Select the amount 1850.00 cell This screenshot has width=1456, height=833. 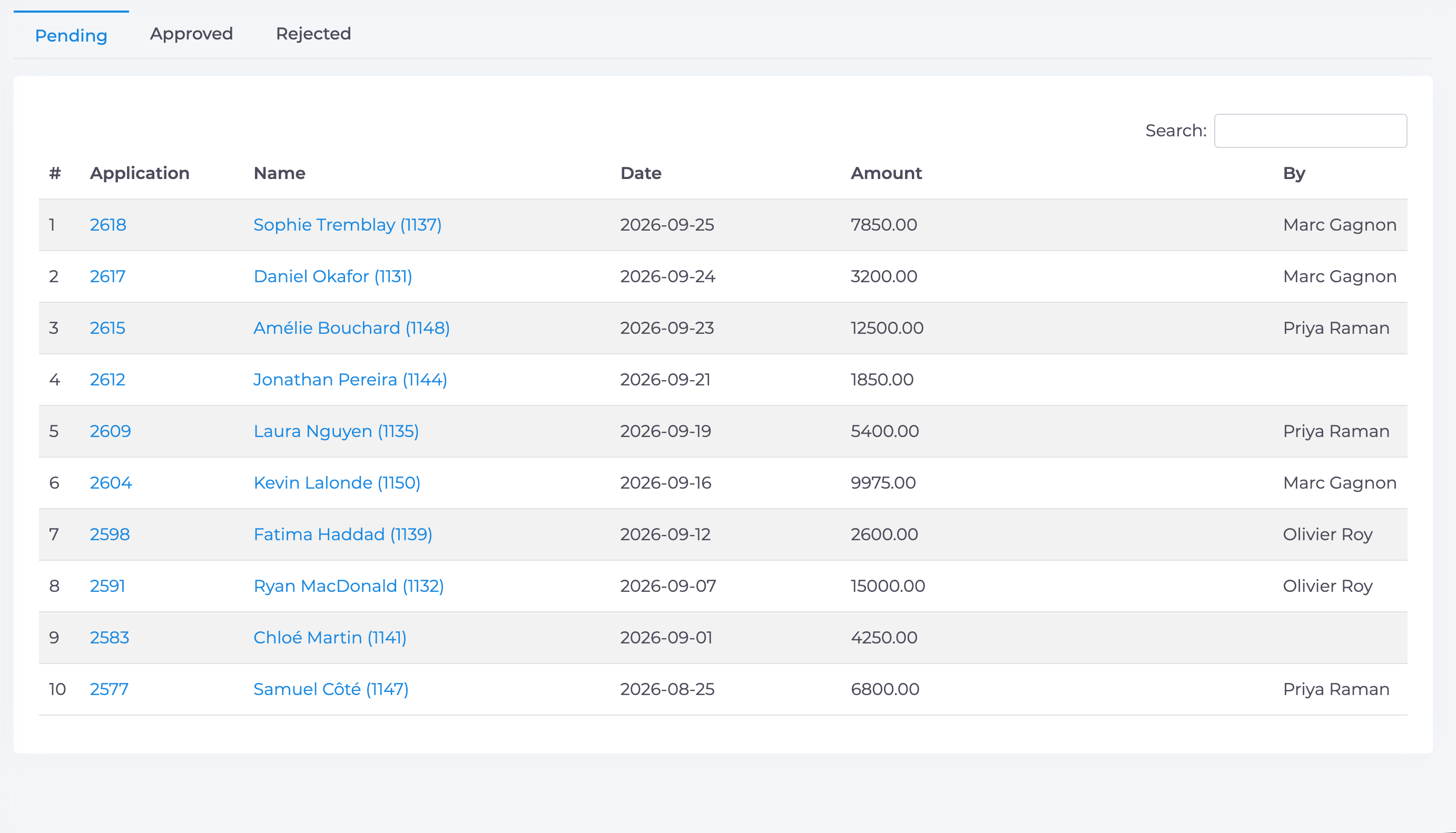pos(882,380)
